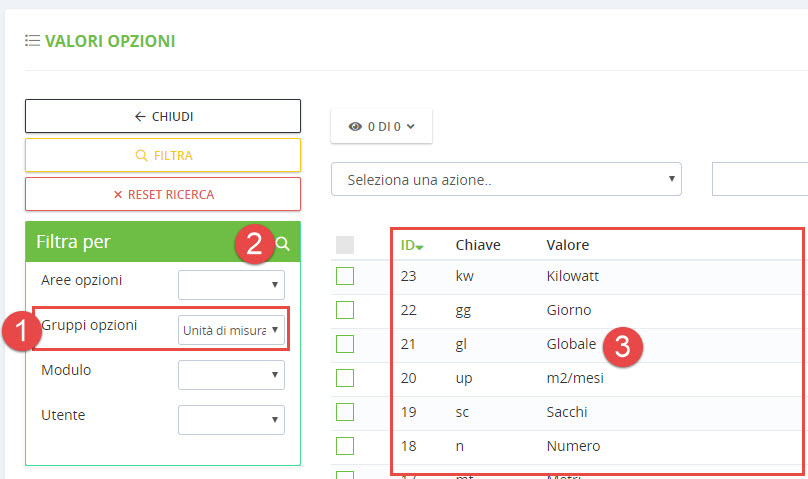Expand the Modulo dropdown
This screenshot has width=808, height=479.
point(231,375)
